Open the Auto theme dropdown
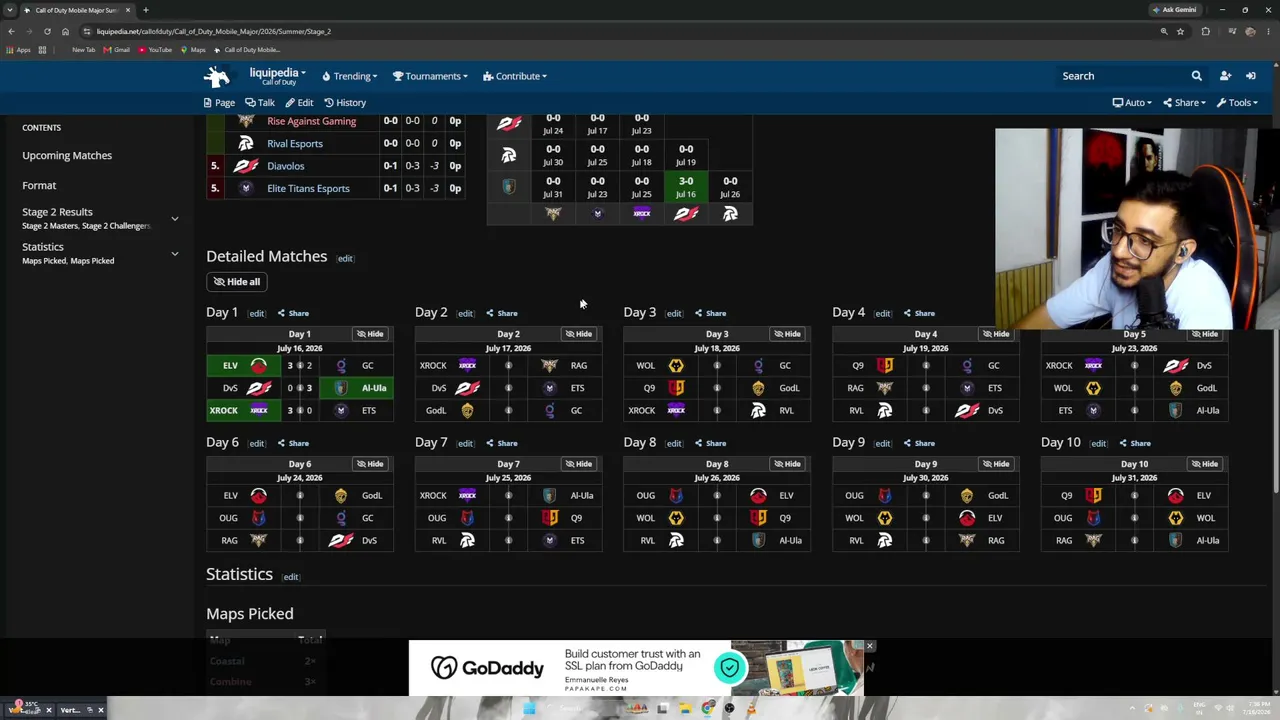1280x720 pixels. (1132, 103)
